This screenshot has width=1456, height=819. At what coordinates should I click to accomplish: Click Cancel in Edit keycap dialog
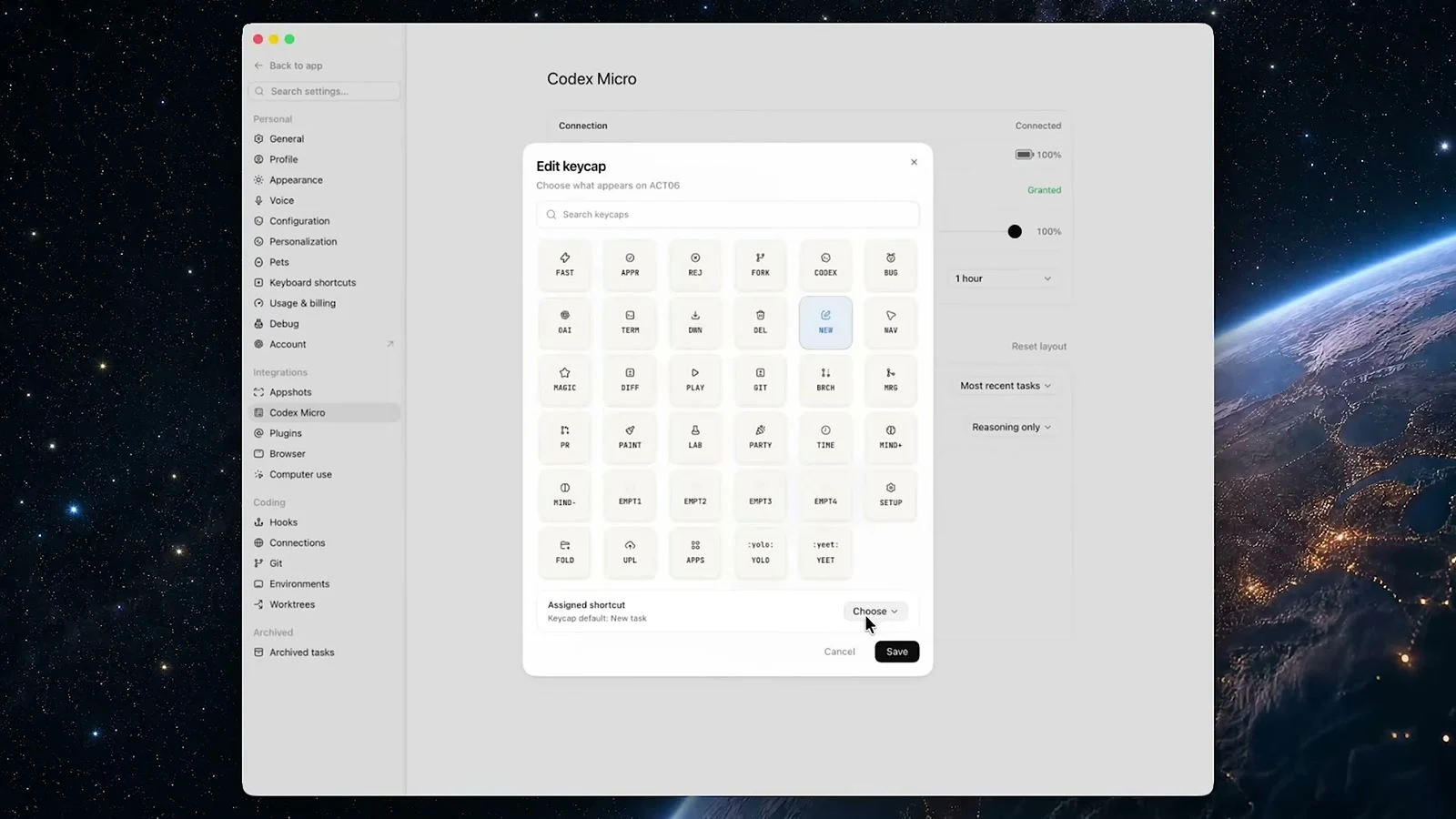coord(839,652)
